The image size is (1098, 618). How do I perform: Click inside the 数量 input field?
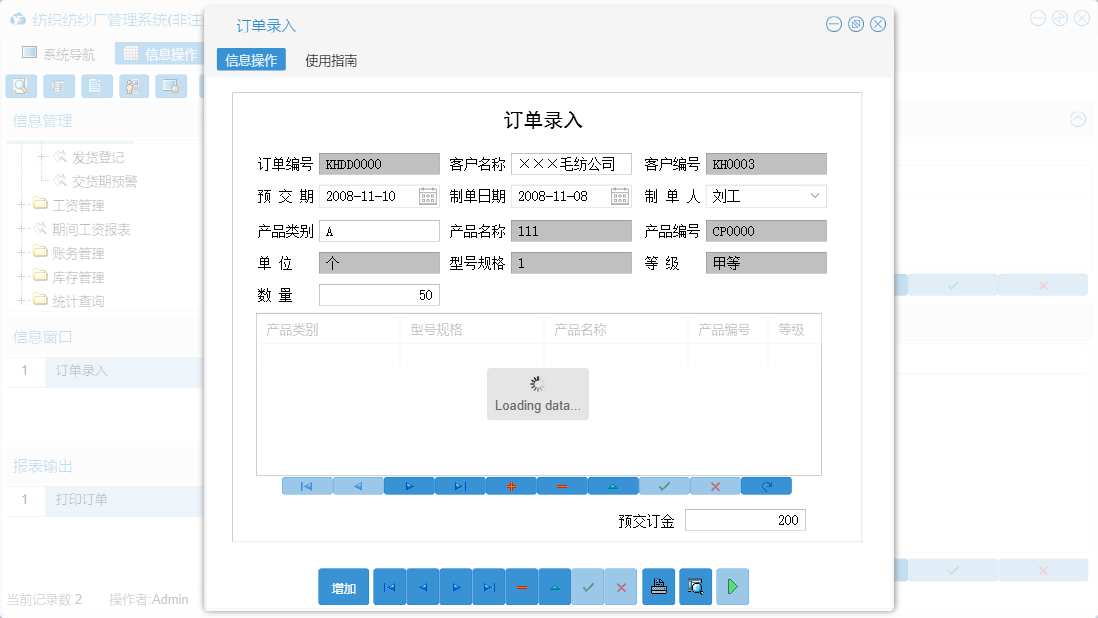[378, 294]
